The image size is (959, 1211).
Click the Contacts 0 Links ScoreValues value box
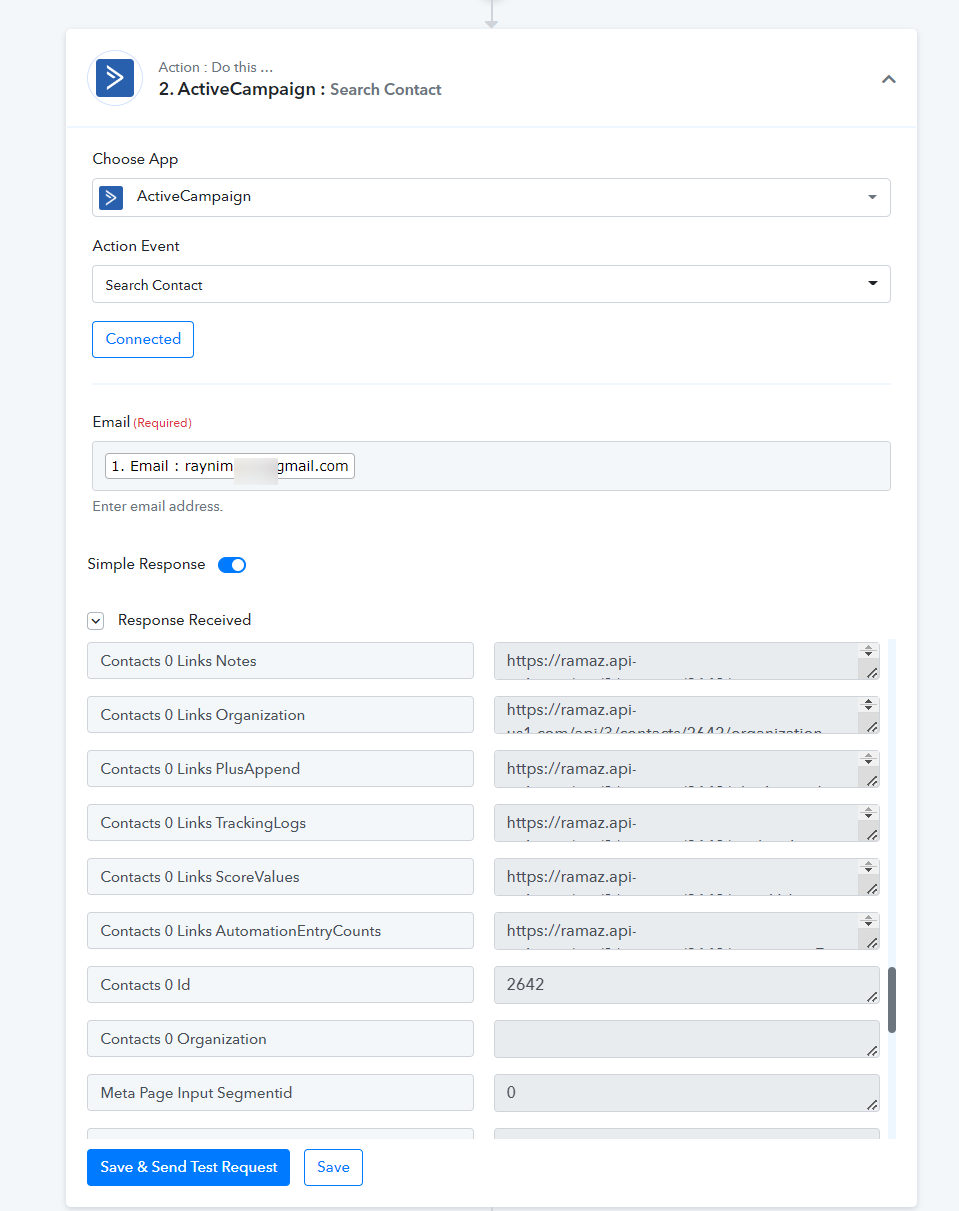click(686, 877)
